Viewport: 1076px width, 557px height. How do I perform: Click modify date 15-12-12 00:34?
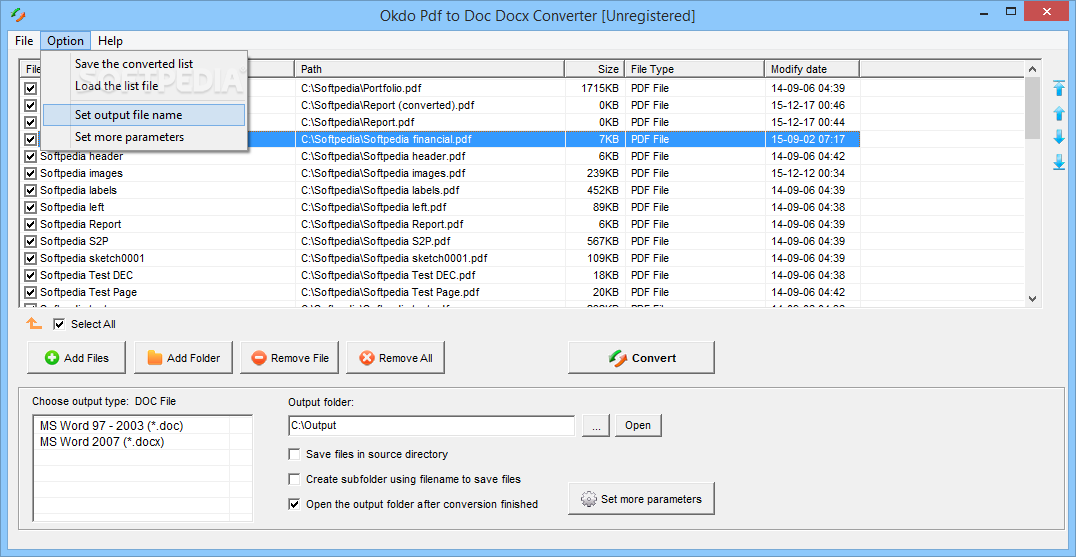point(808,174)
